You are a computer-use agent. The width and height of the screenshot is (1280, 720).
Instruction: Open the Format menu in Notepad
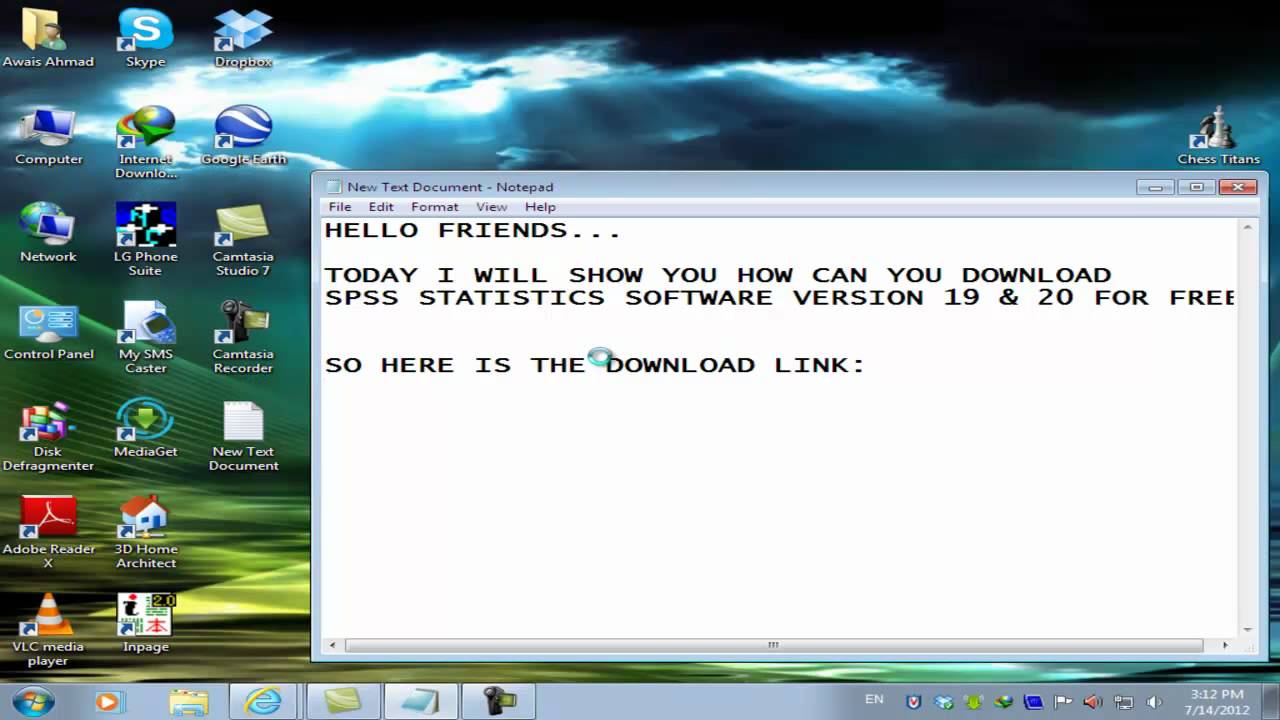point(435,207)
